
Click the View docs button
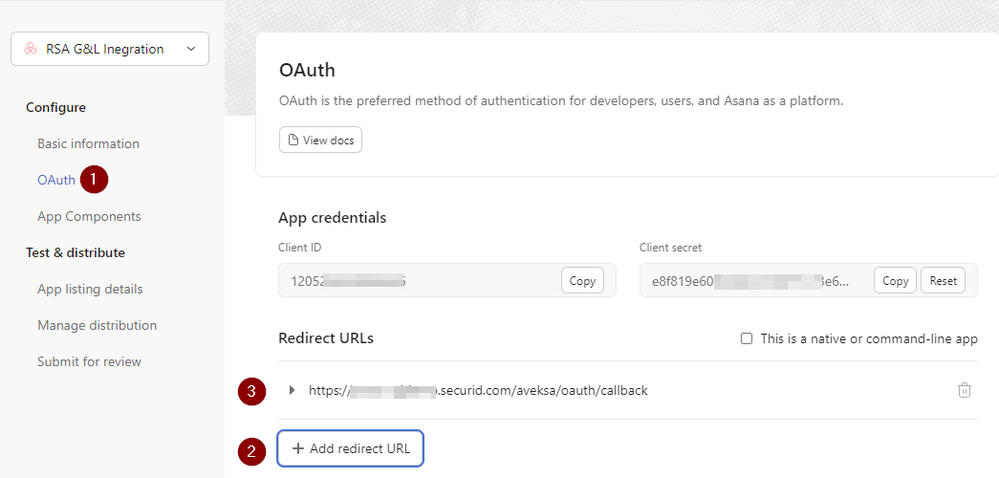click(x=320, y=140)
